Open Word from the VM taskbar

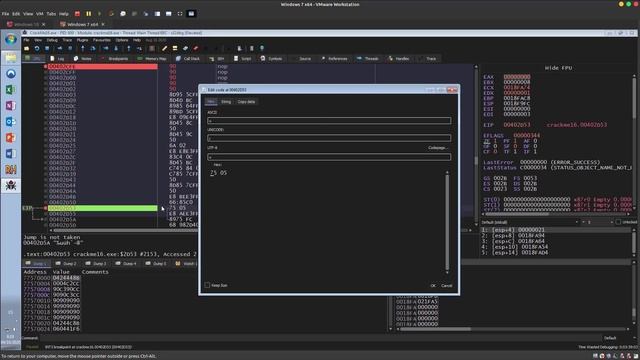[11, 153]
